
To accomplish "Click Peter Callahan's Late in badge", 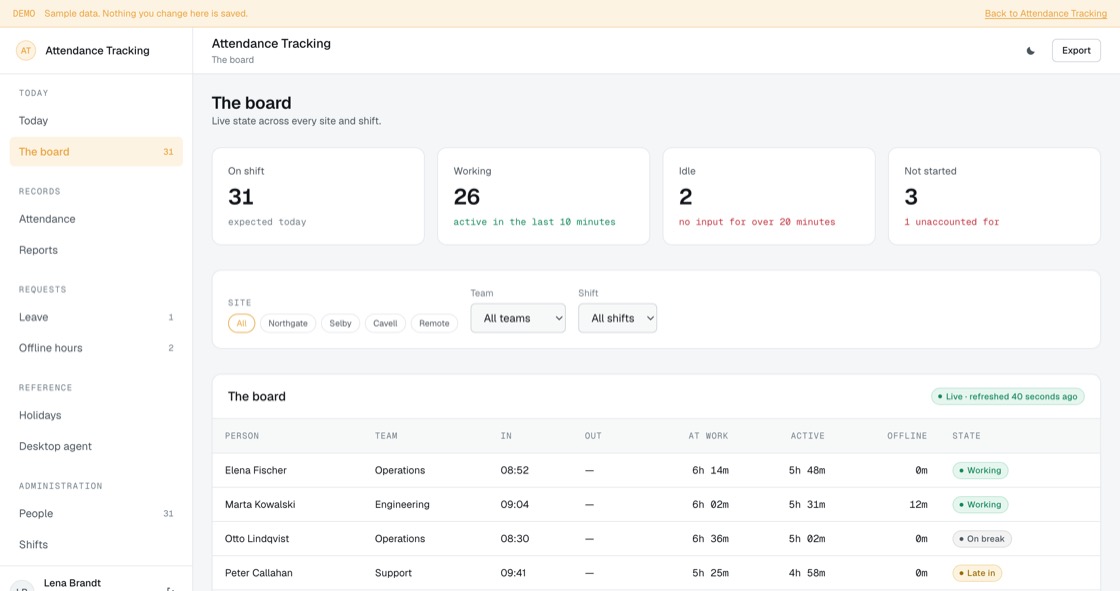I will coord(977,573).
